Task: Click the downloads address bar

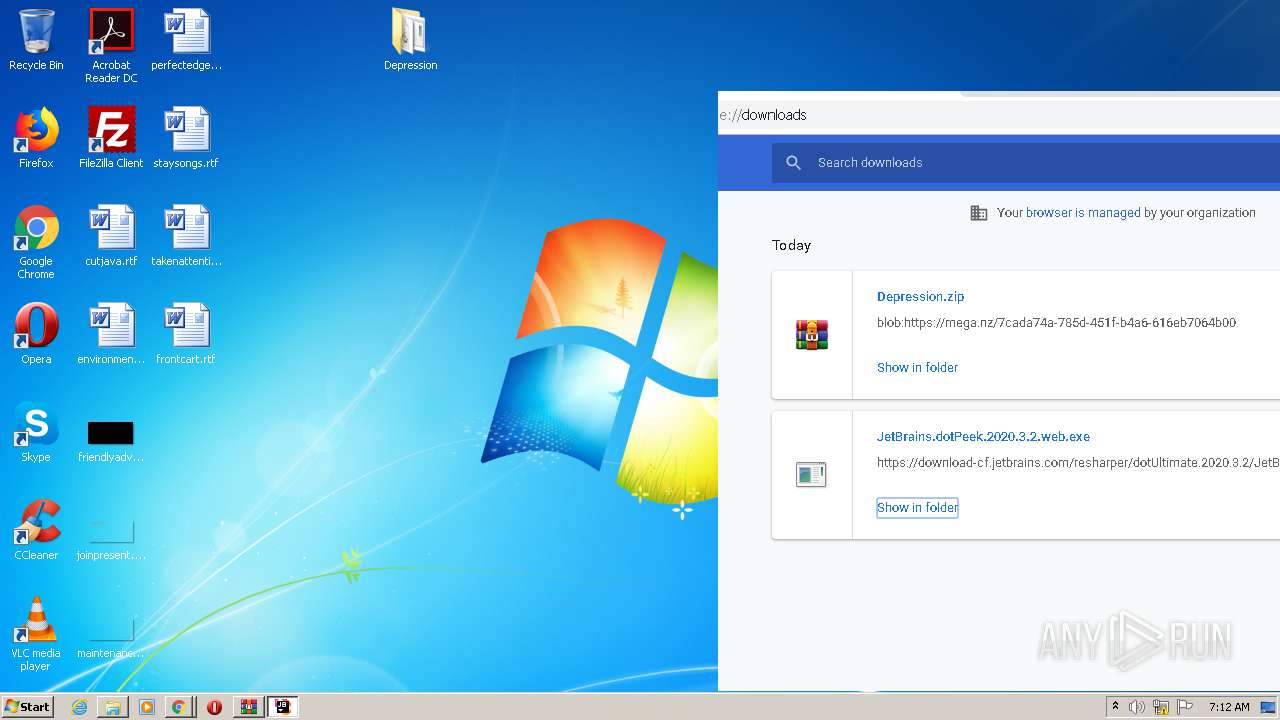Action: pos(999,115)
